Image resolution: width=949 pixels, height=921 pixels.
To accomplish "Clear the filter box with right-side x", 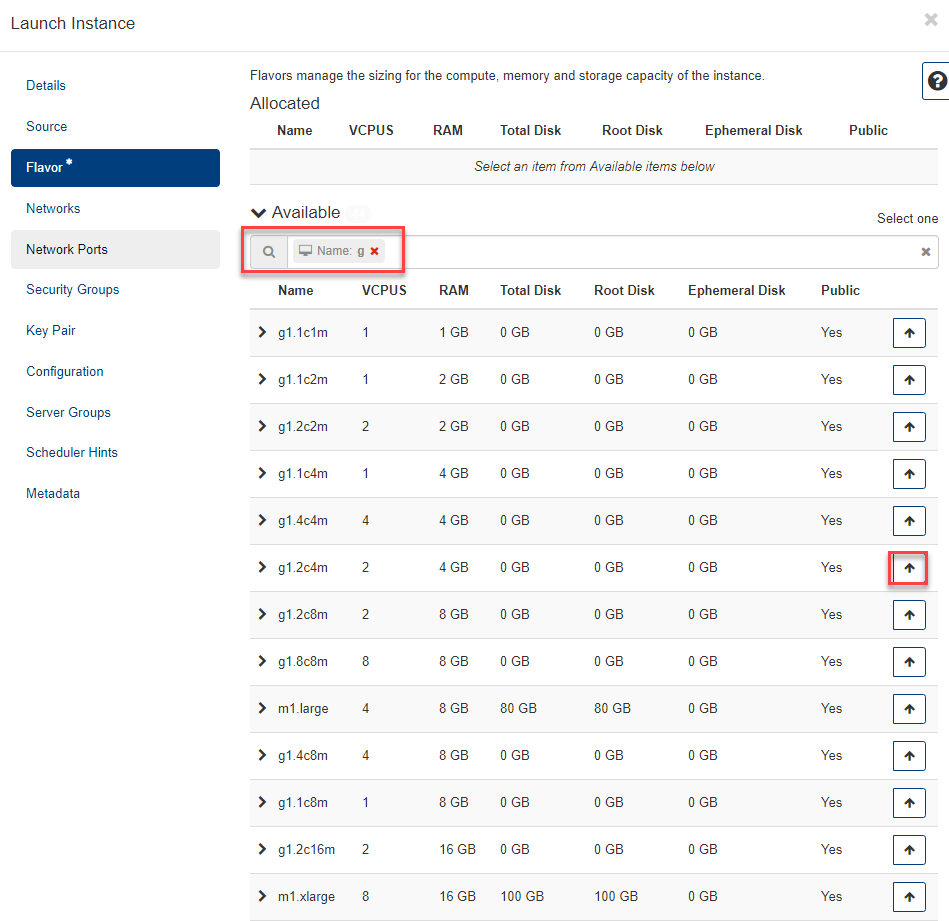I will [x=925, y=252].
